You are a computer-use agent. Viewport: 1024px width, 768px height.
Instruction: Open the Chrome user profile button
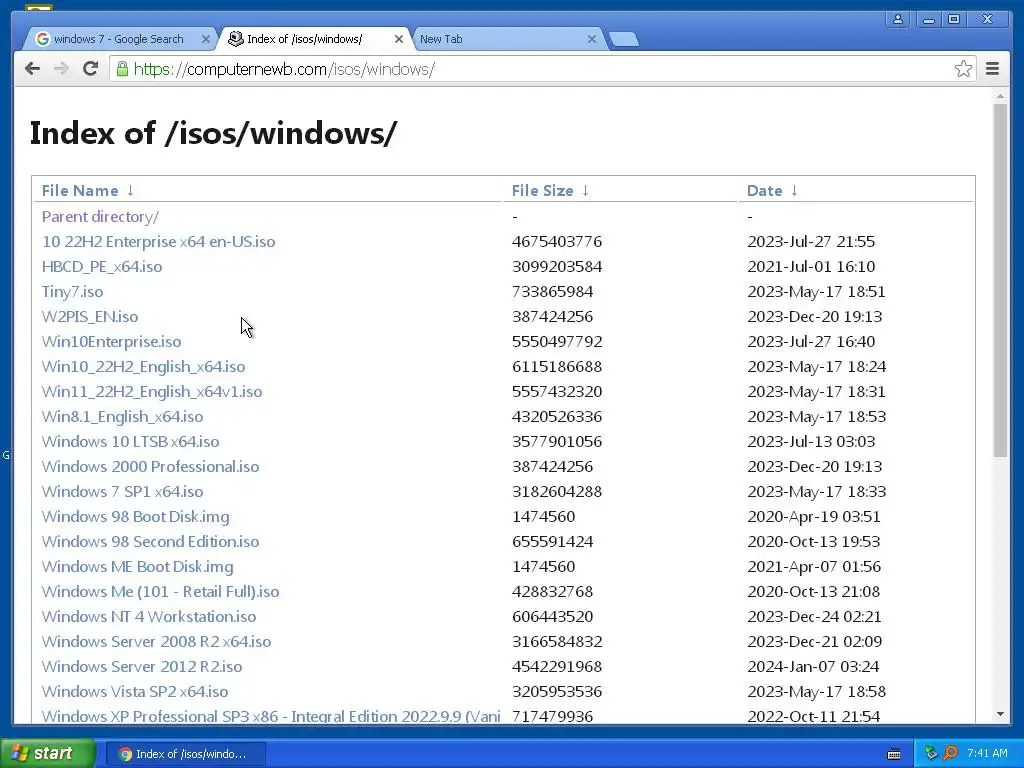898,20
